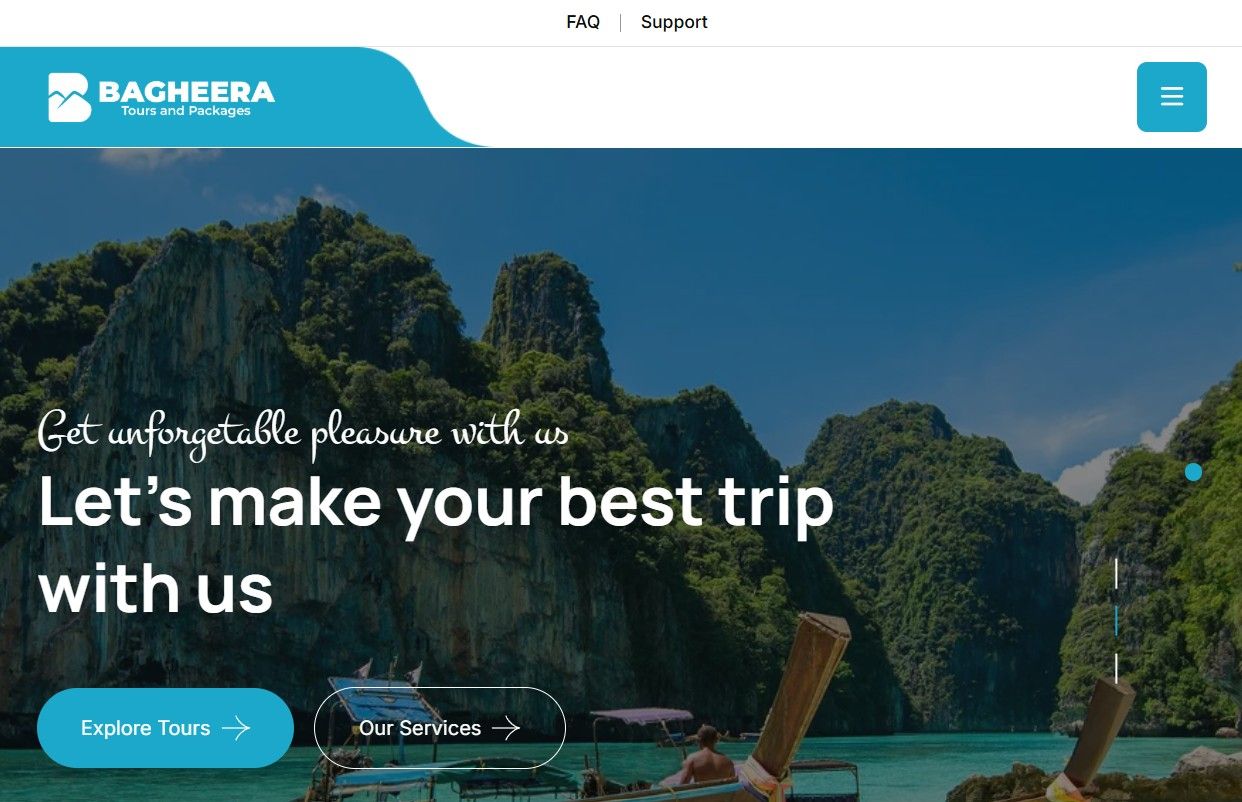Click the "with us" headline line

coord(156,589)
